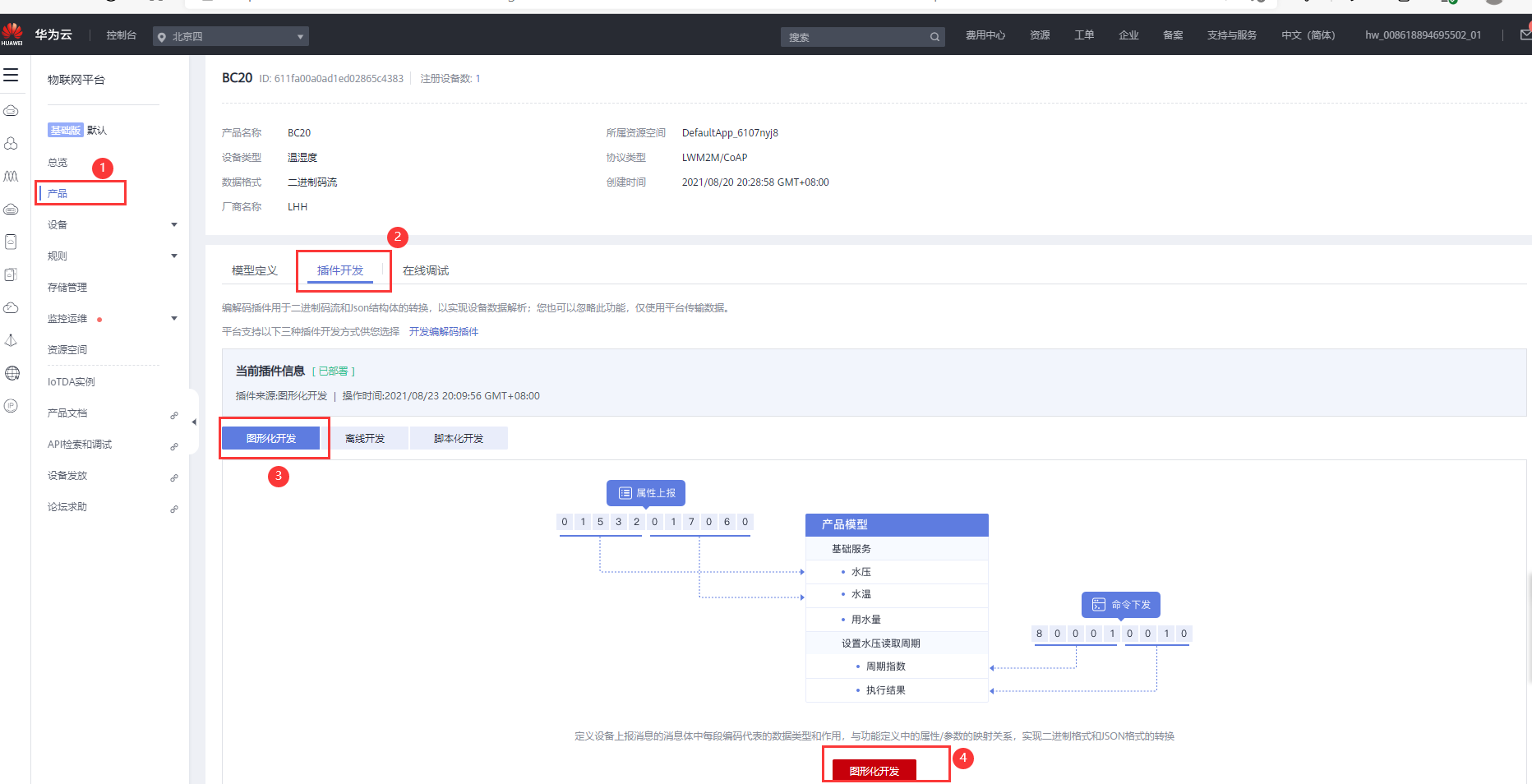Expand the 规则 menu arrow
This screenshot has height=784, width=1532.
[174, 256]
